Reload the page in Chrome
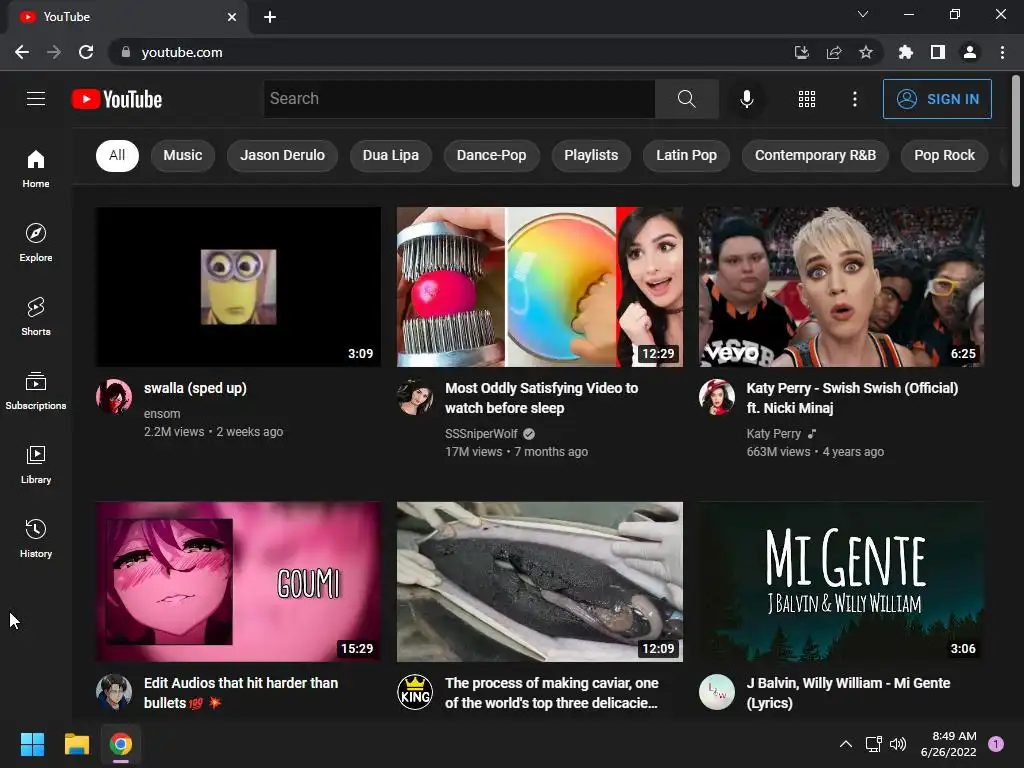Viewport: 1024px width, 768px height. pyautogui.click(x=86, y=52)
